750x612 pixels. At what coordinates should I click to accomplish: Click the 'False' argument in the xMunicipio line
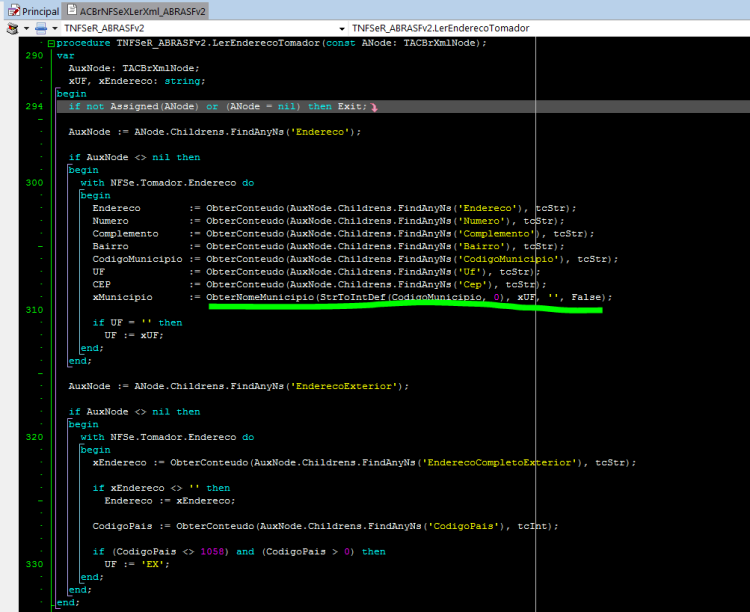click(586, 297)
